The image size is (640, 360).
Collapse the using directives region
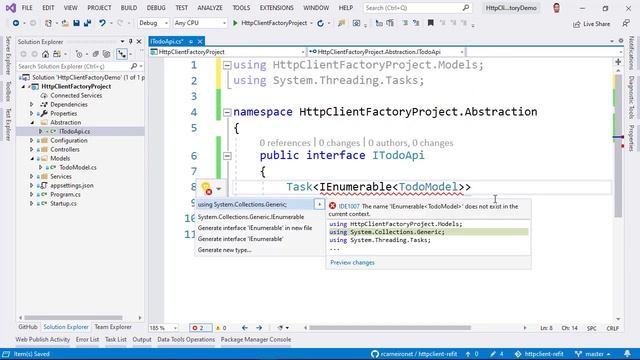pos(227,65)
